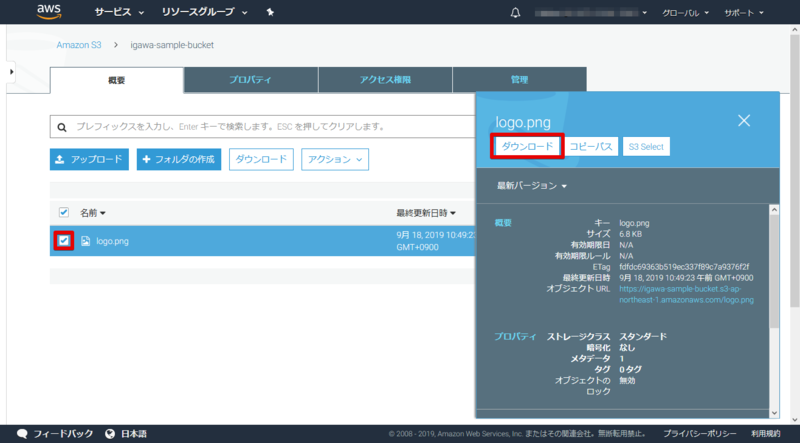The width and height of the screenshot is (800, 443).
Task: Click the 概要 section link in panel
Action: 503,223
